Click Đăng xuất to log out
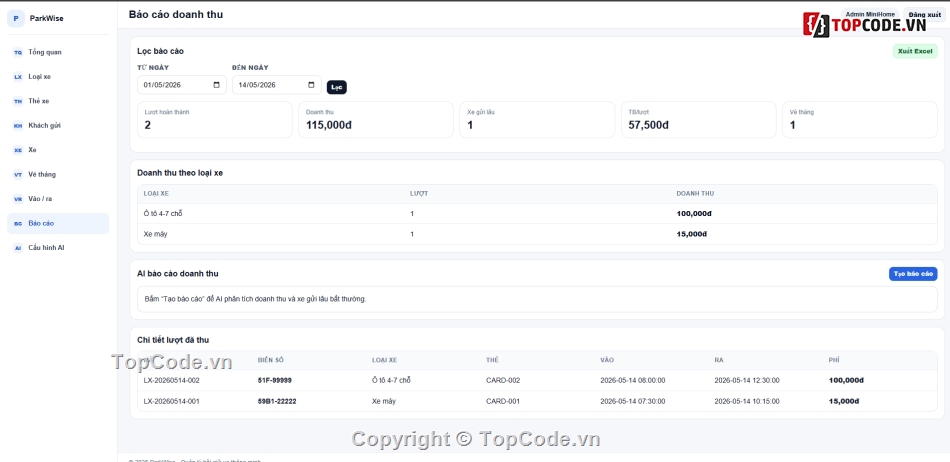Image resolution: width=950 pixels, height=462 pixels. (x=925, y=15)
